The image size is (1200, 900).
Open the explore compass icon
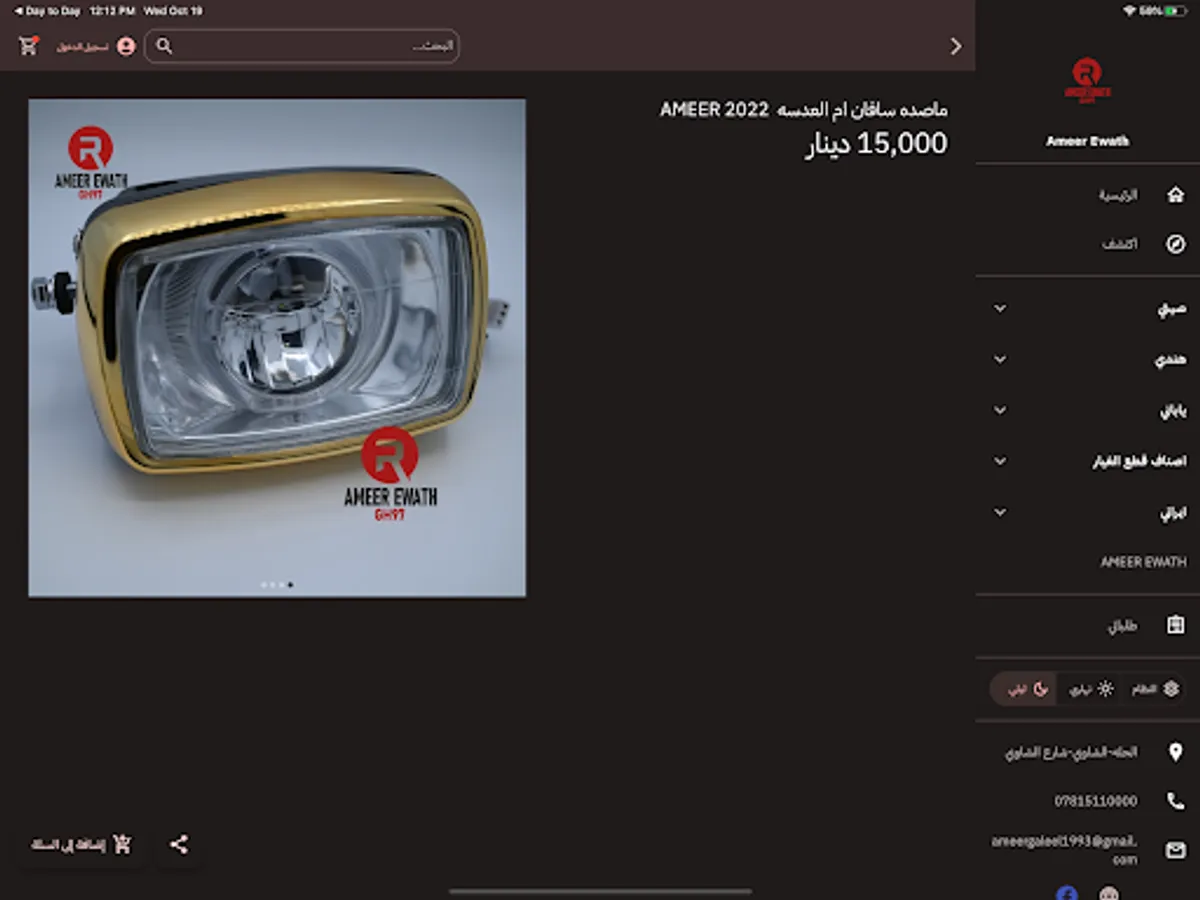[1176, 244]
